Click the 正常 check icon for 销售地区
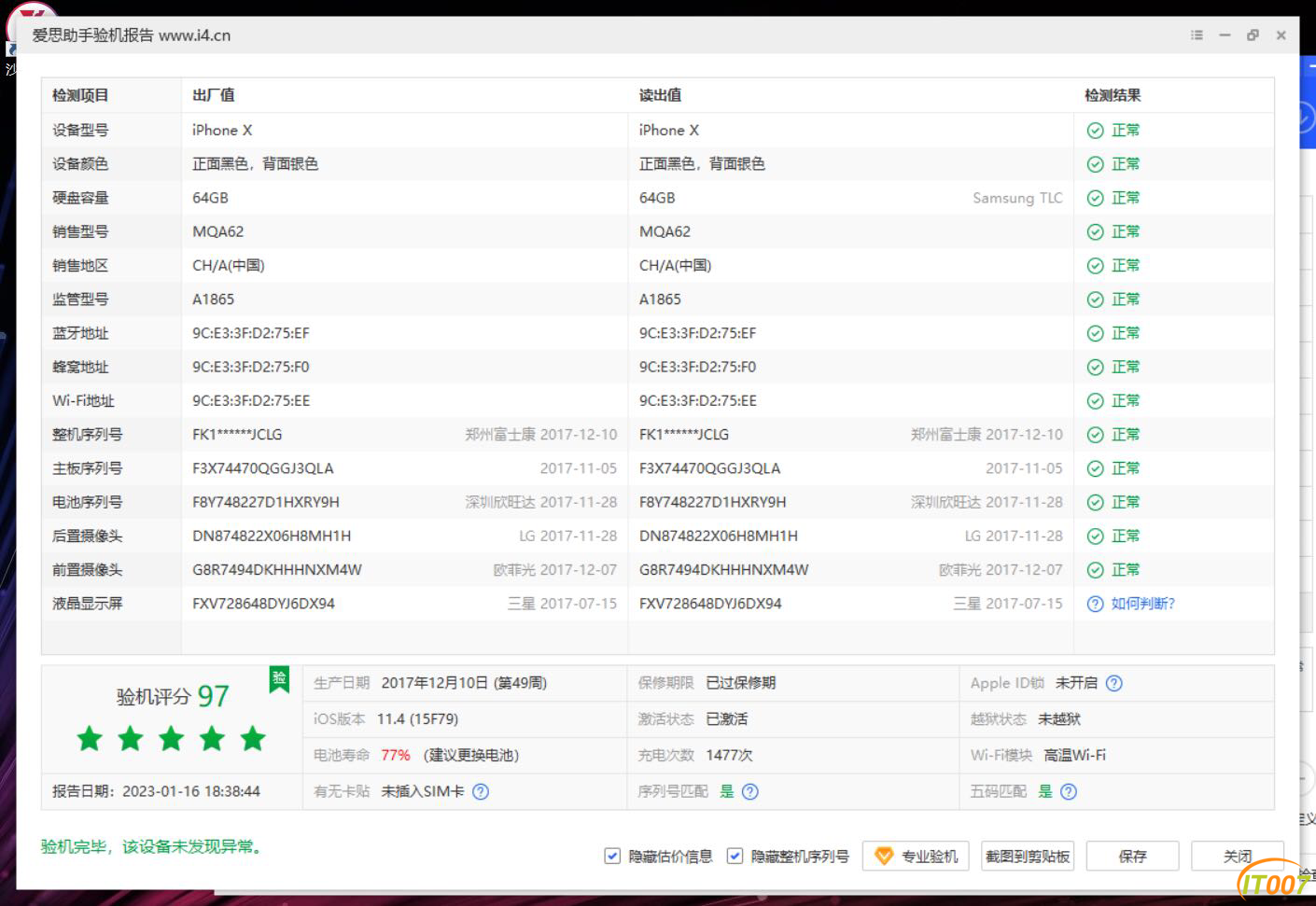Viewport: 1316px width, 906px height. click(1096, 266)
